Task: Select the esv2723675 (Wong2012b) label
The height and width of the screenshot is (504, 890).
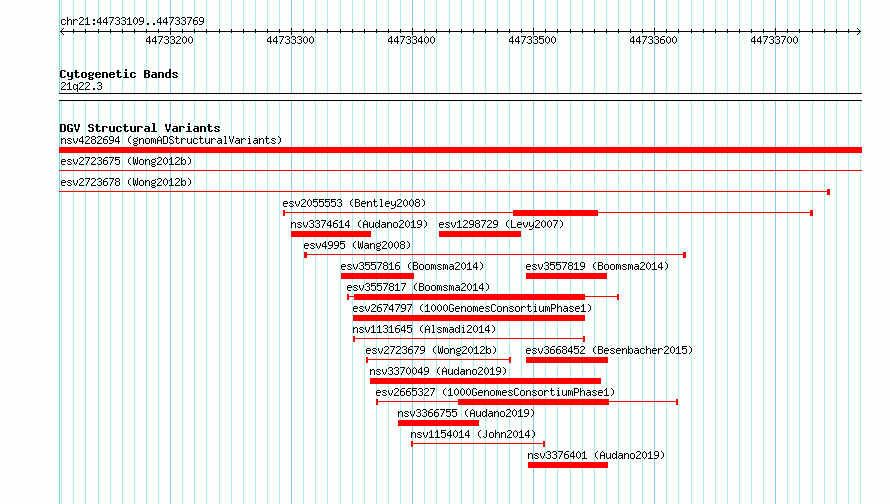Action: [x=126, y=161]
